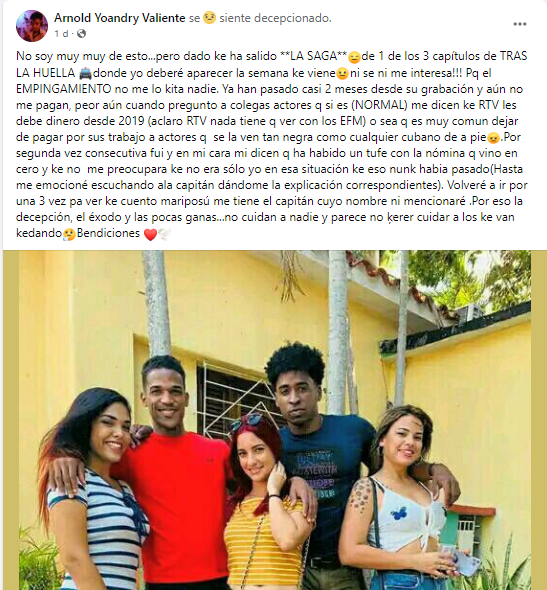The image size is (547, 590).
Task: Click the expressionless emoji after LA SAGA
Action: click(x=354, y=57)
